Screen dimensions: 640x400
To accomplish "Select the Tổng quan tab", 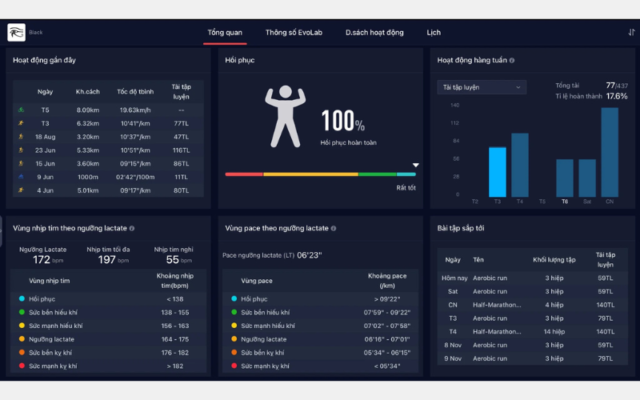I will coord(225,33).
